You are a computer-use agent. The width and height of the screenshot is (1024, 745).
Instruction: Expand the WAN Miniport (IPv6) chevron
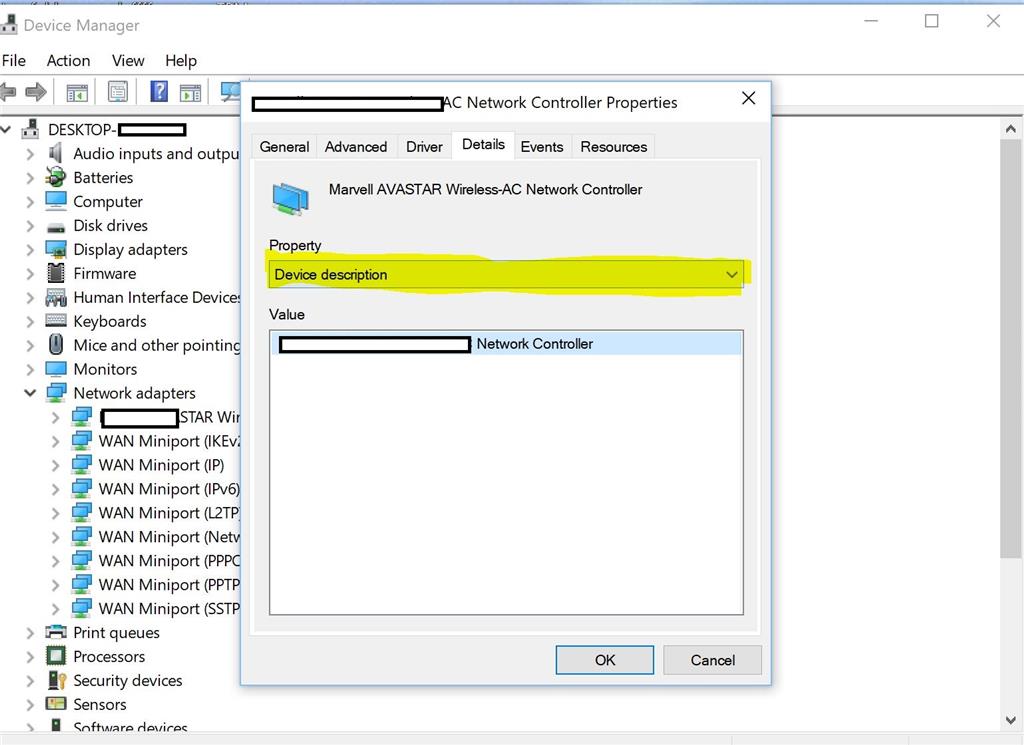(56, 489)
